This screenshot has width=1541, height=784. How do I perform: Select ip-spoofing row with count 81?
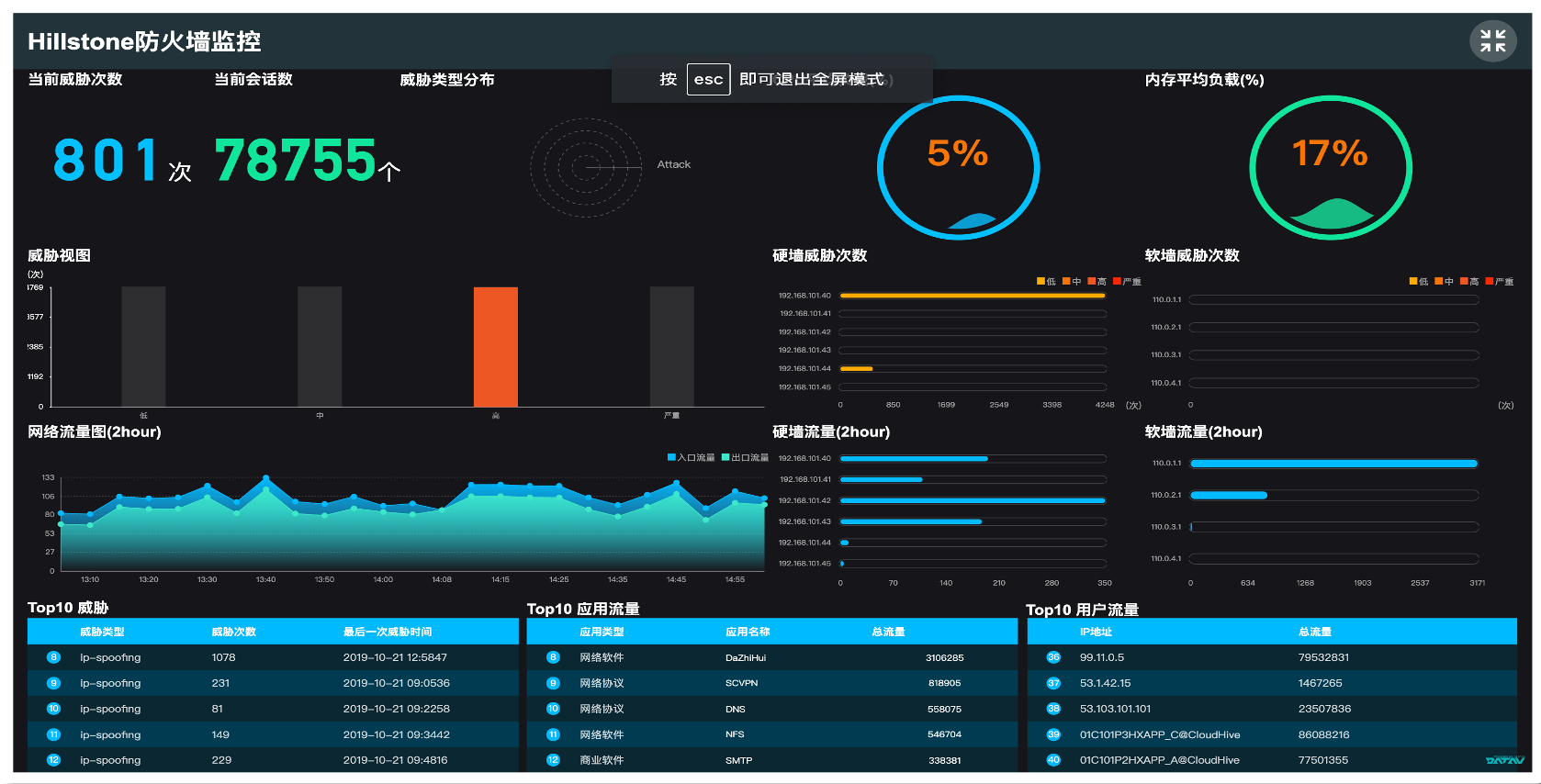pos(273,709)
